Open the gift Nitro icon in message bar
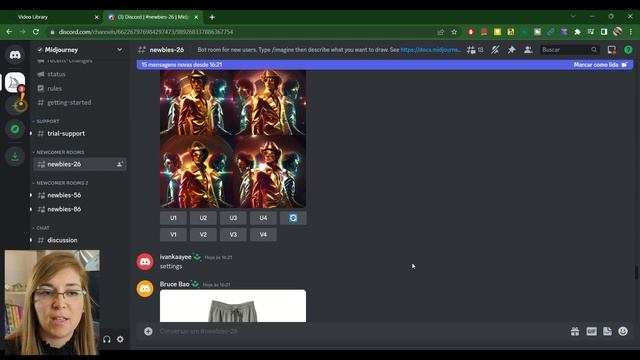The width and height of the screenshot is (640, 360). click(x=575, y=331)
